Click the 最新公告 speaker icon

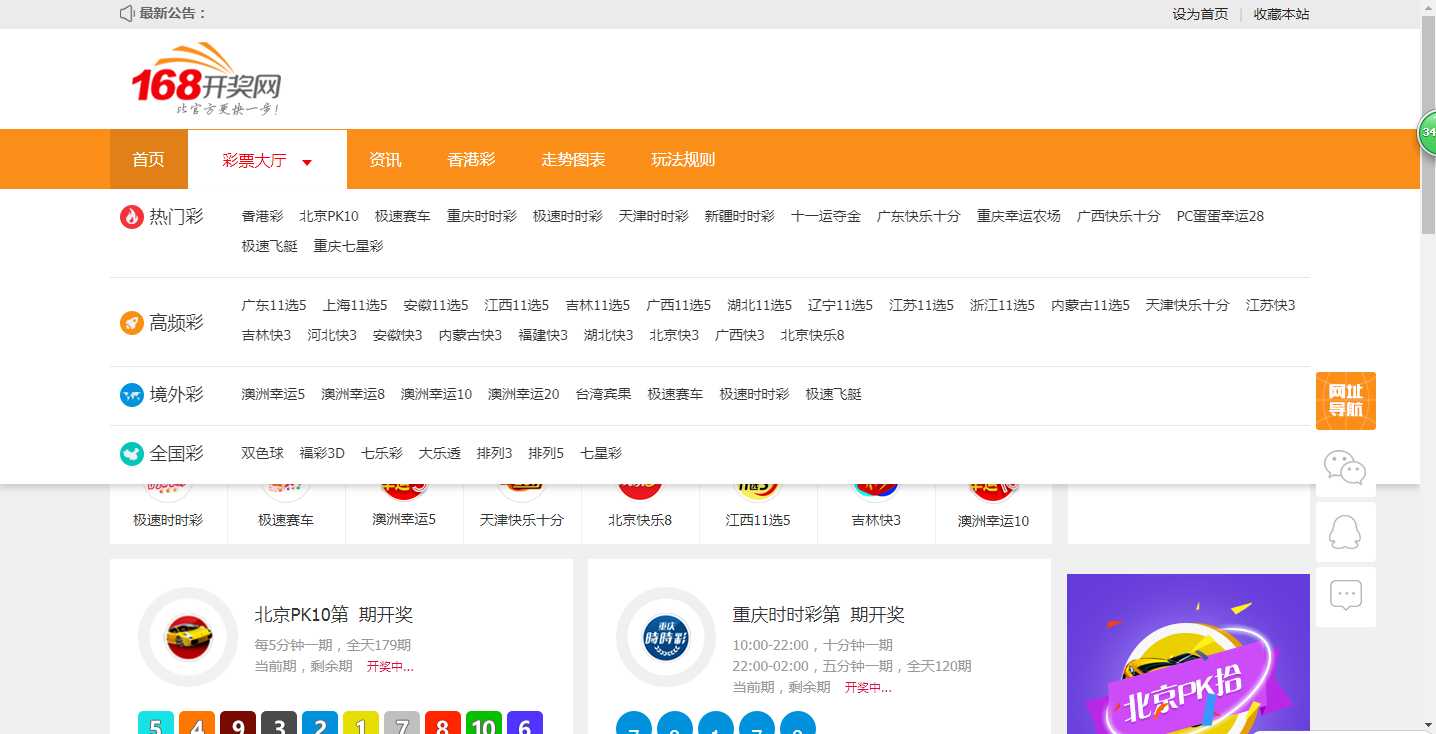click(x=127, y=13)
